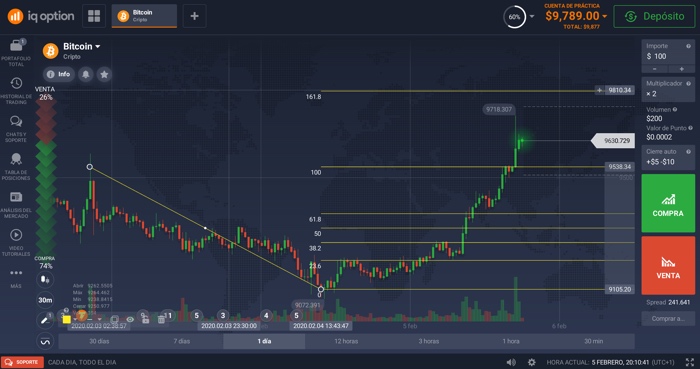Click the Fibonacci start anchor point circle
Image resolution: width=700 pixels, height=369 pixels.
(90, 167)
